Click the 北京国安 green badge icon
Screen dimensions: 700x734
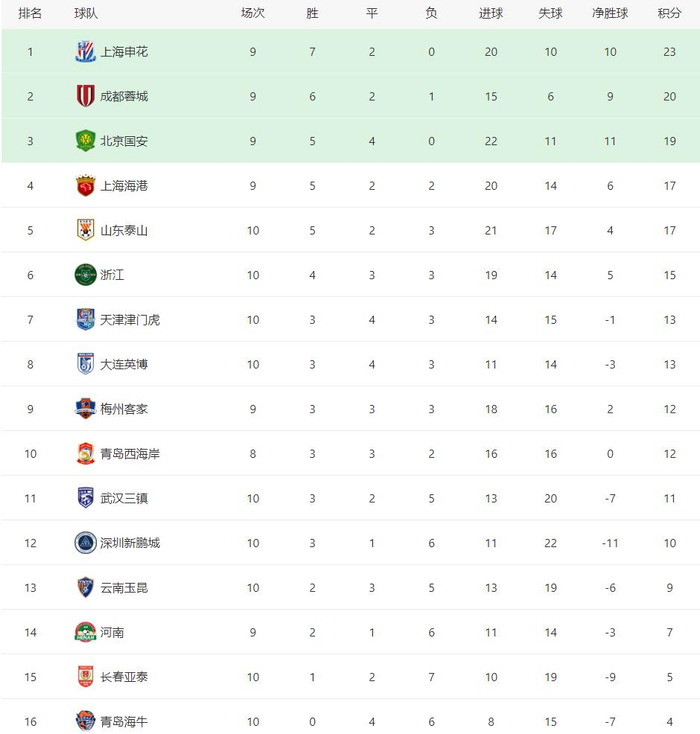click(x=86, y=141)
